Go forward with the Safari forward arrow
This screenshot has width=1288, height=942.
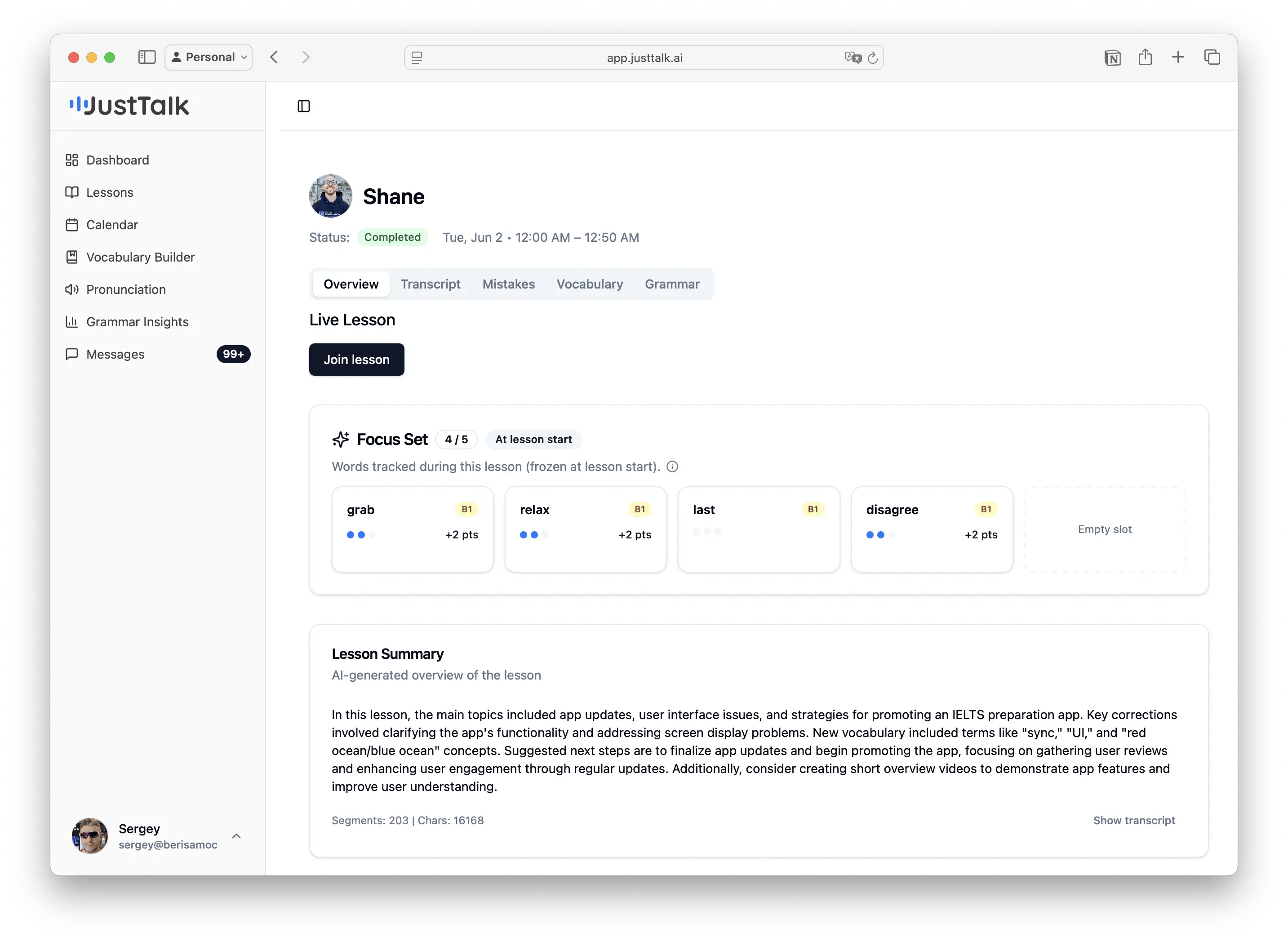tap(306, 57)
